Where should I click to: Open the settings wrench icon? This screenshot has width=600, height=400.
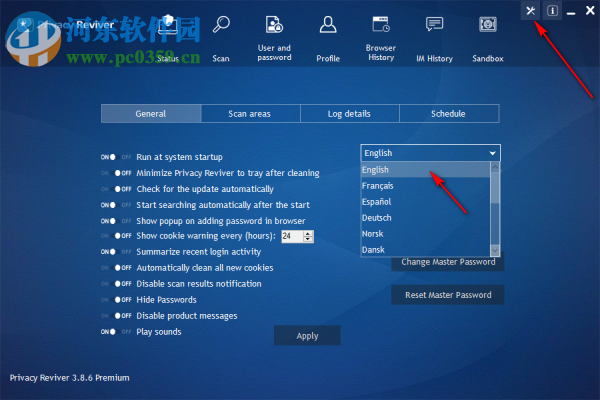pyautogui.click(x=530, y=10)
